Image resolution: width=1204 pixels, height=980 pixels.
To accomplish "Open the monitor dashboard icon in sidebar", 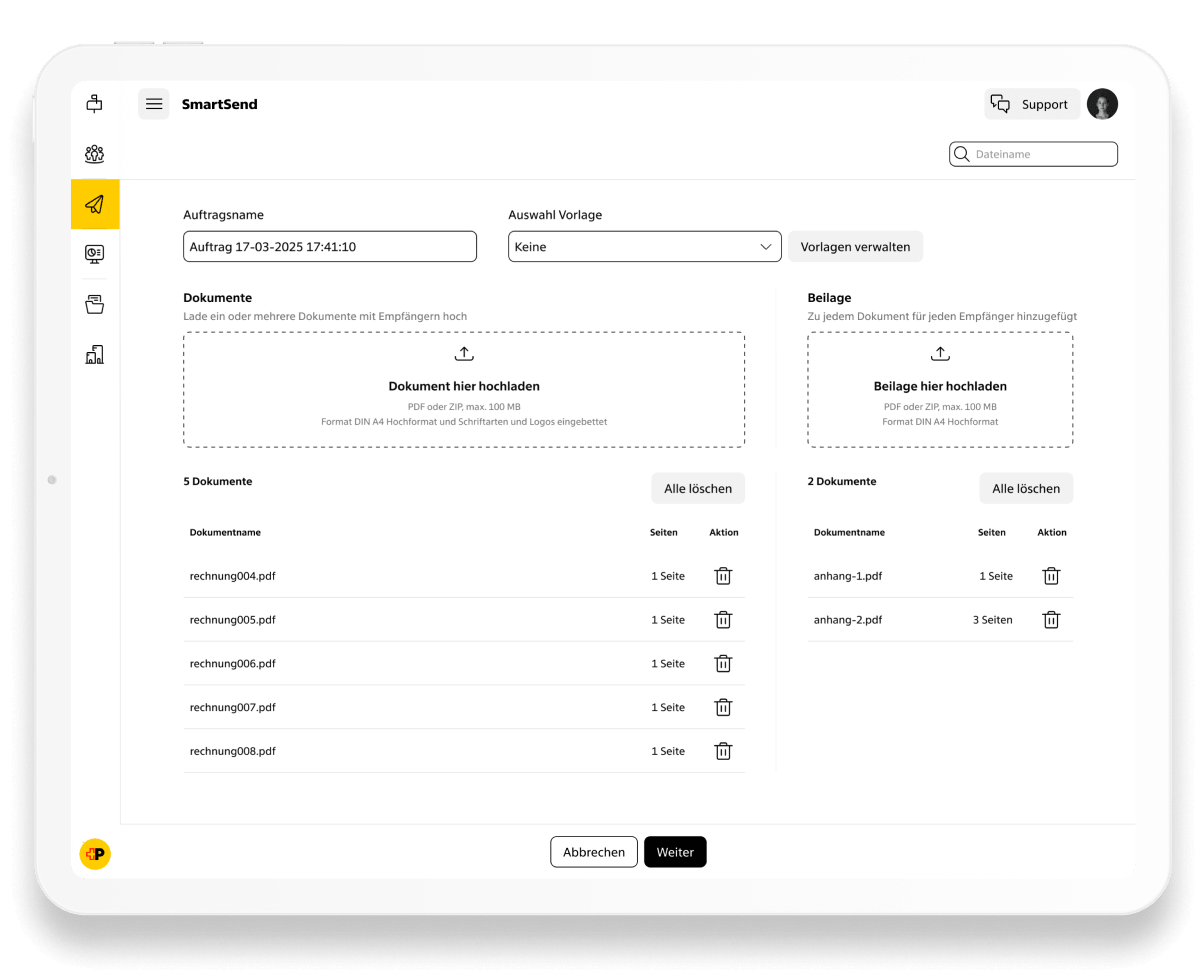I will [95, 254].
